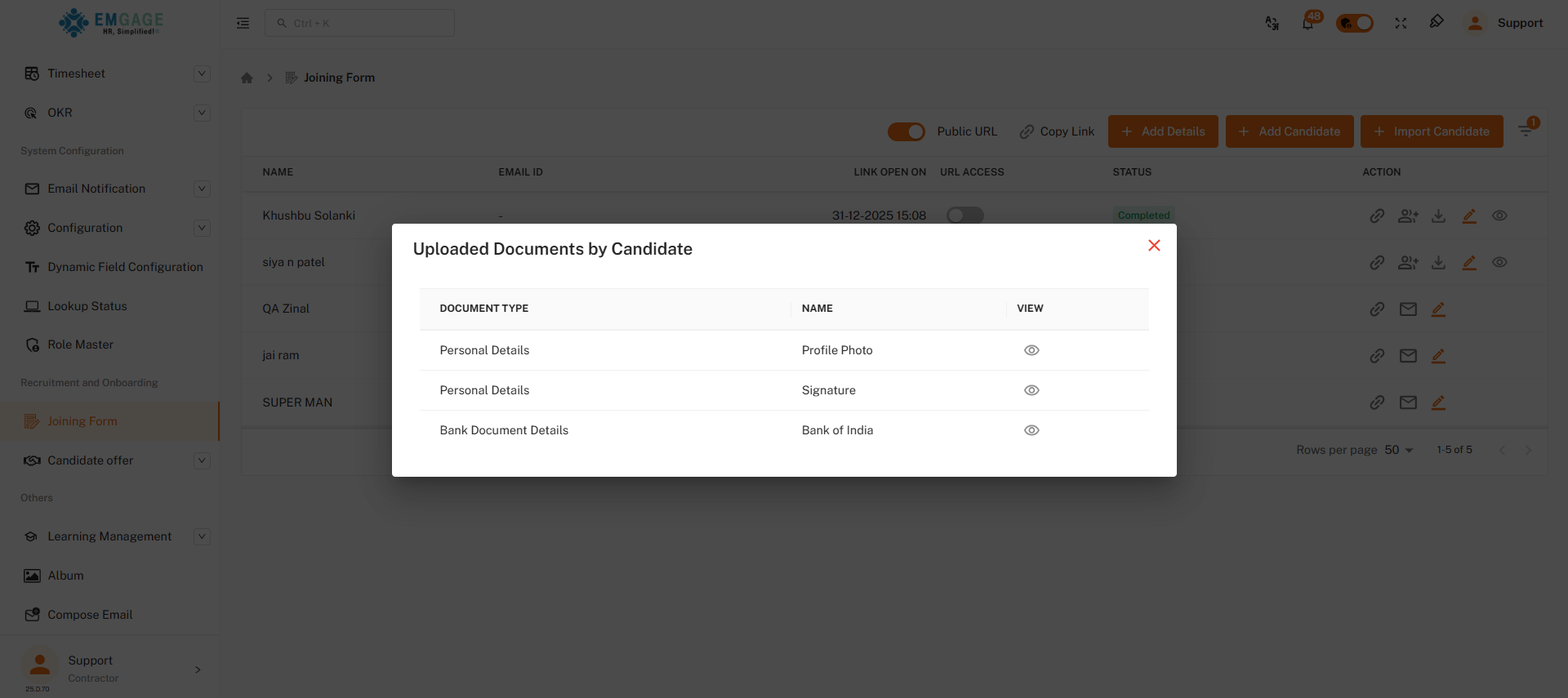
Task: Click the Bank Document Details cell
Action: point(504,430)
